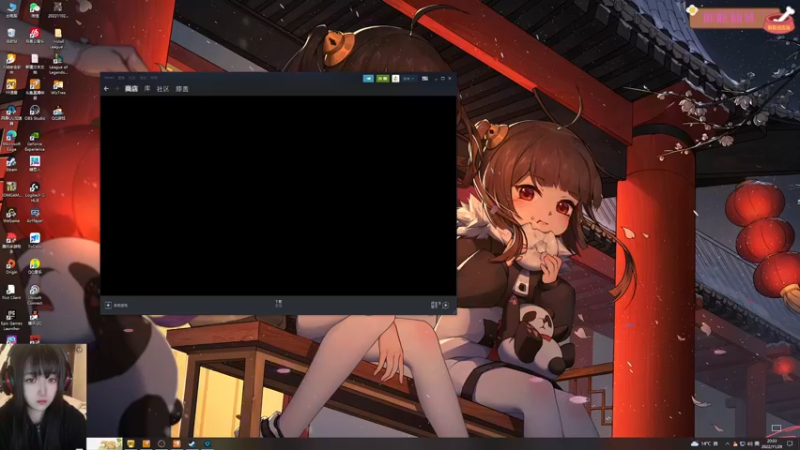
Task: Open NetEase Cloud Music desktop icon
Action: point(35,36)
